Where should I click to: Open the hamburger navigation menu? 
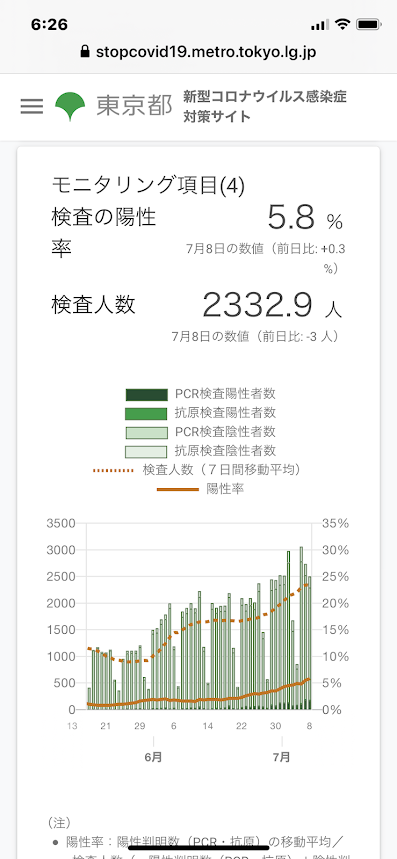[x=32, y=106]
